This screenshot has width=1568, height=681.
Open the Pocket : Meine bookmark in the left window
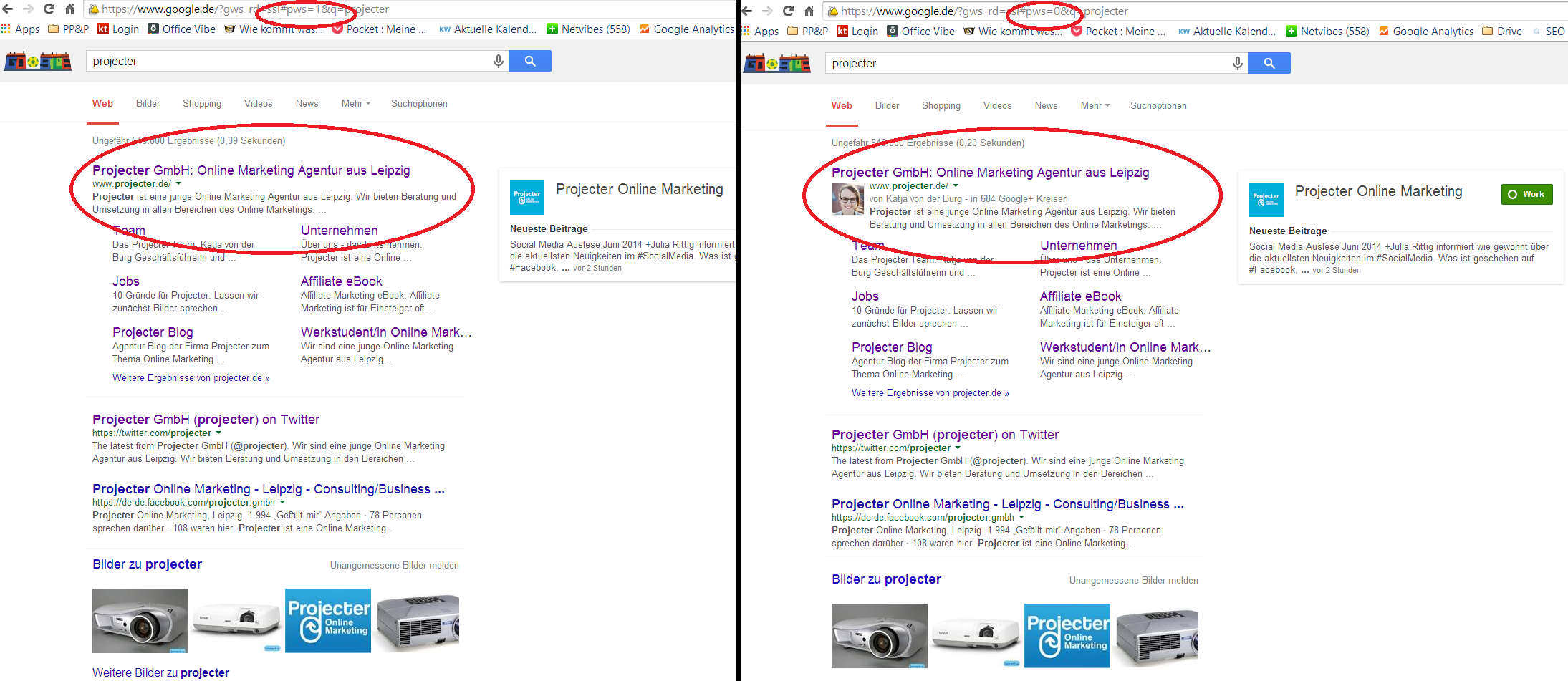pos(379,29)
